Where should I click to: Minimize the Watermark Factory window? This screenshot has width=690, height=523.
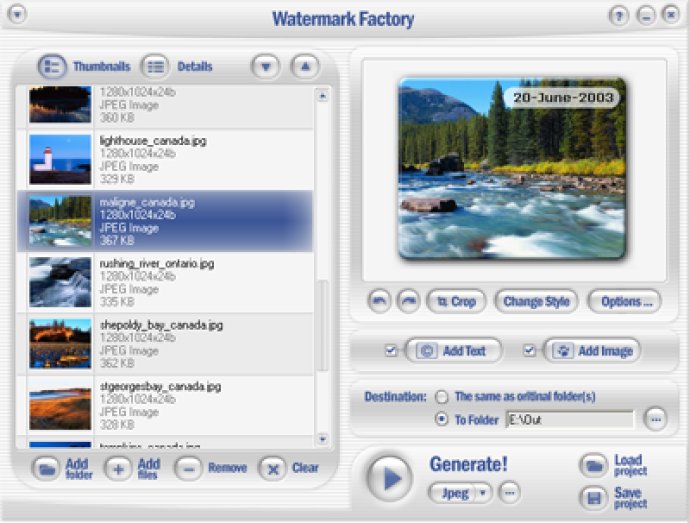click(646, 16)
